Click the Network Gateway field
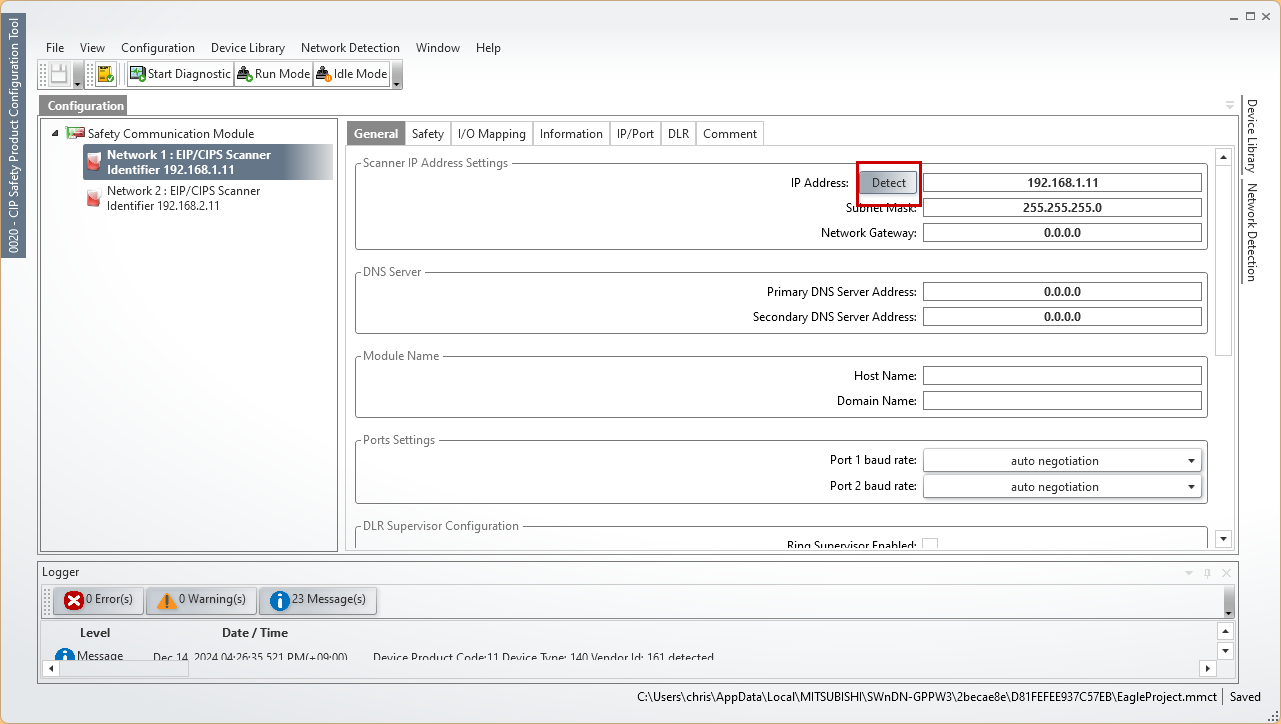The width and height of the screenshot is (1281, 724). [x=1062, y=232]
